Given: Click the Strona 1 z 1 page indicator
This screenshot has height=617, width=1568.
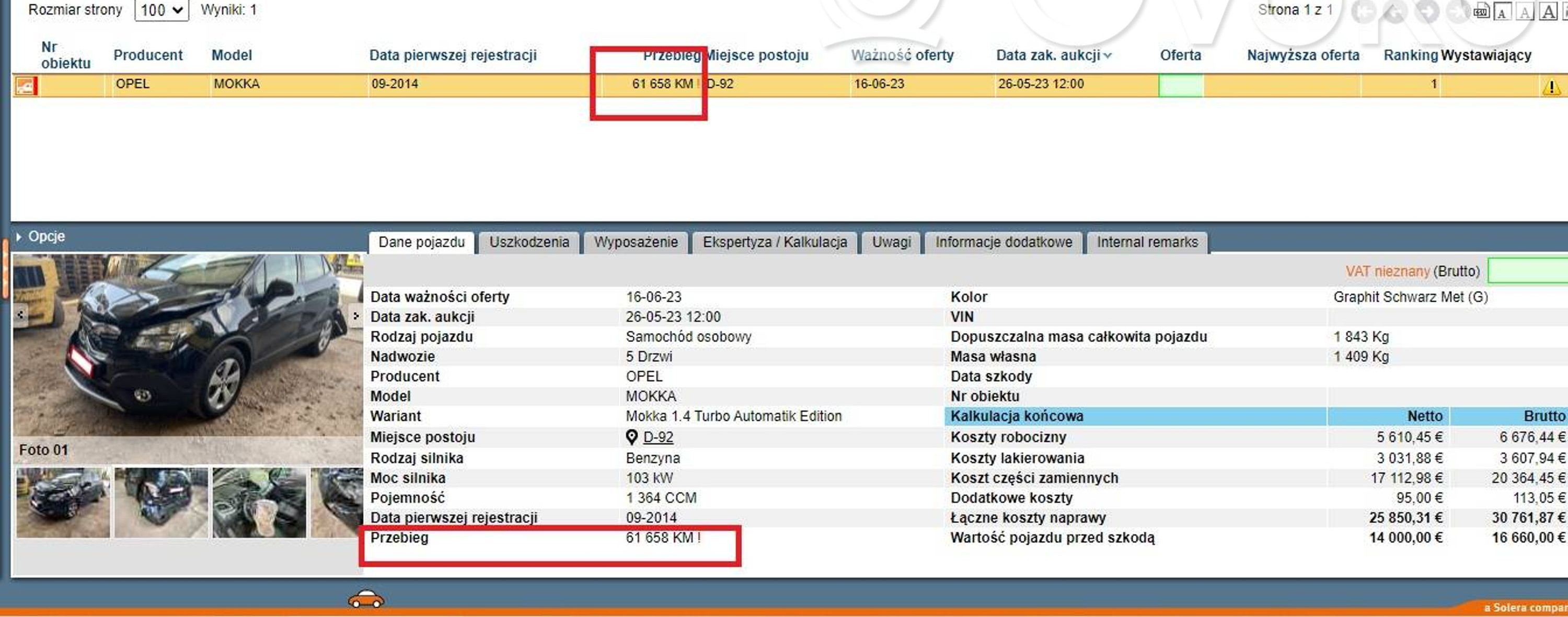Looking at the screenshot, I should [1295, 10].
